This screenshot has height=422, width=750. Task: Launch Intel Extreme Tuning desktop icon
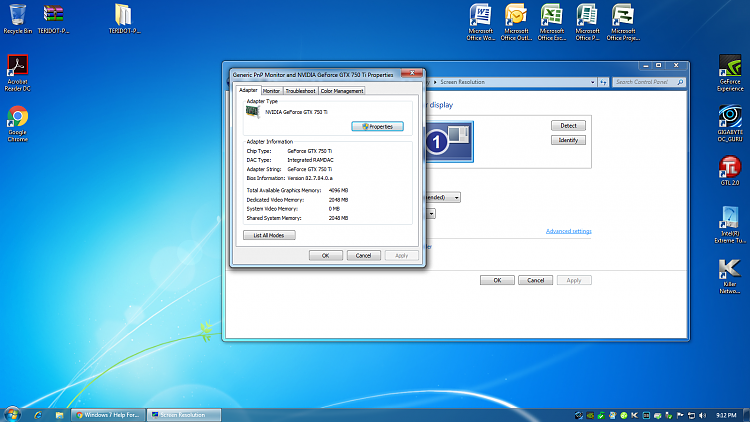(730, 225)
